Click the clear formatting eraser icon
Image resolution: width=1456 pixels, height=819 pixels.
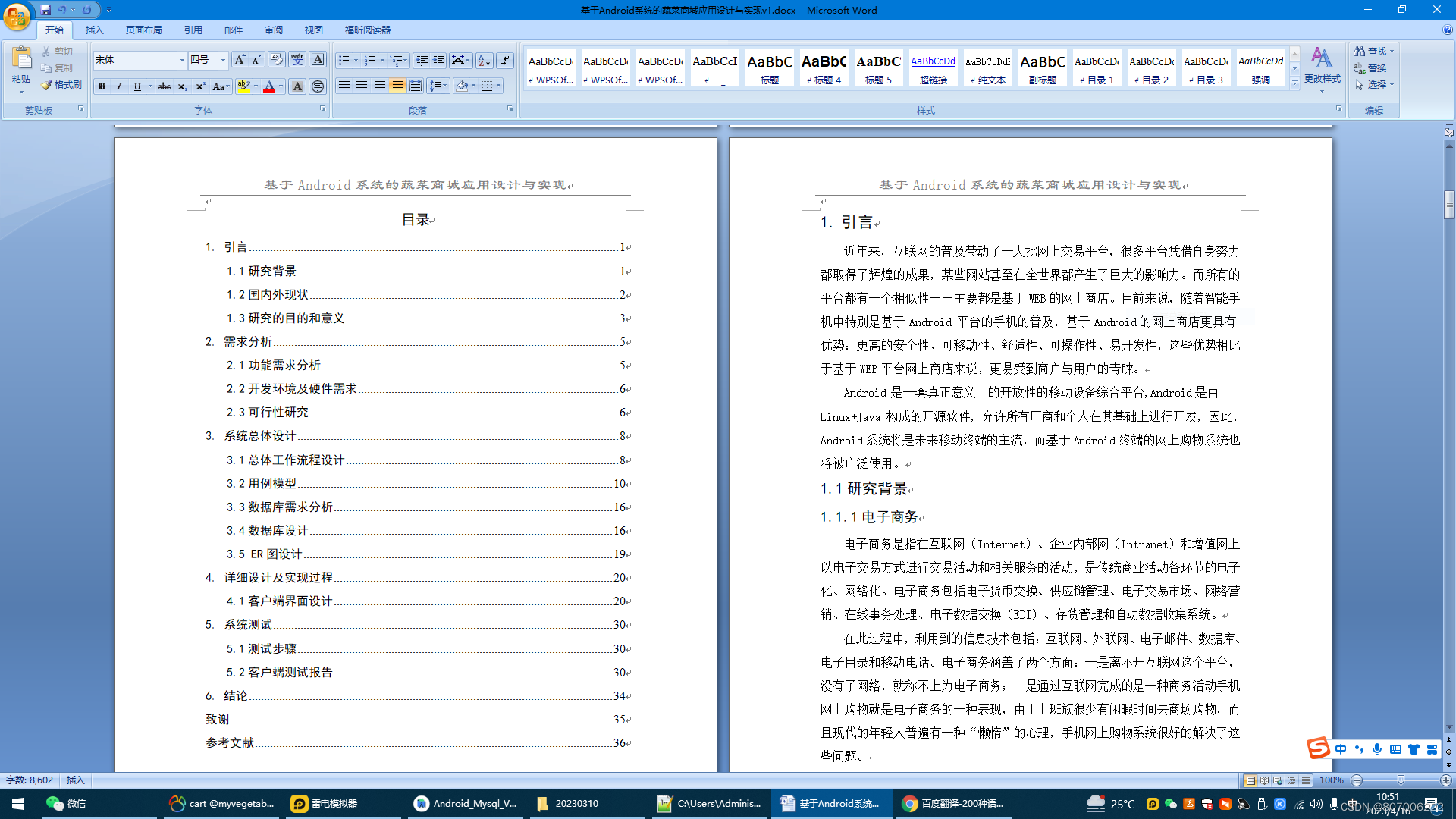[x=276, y=60]
